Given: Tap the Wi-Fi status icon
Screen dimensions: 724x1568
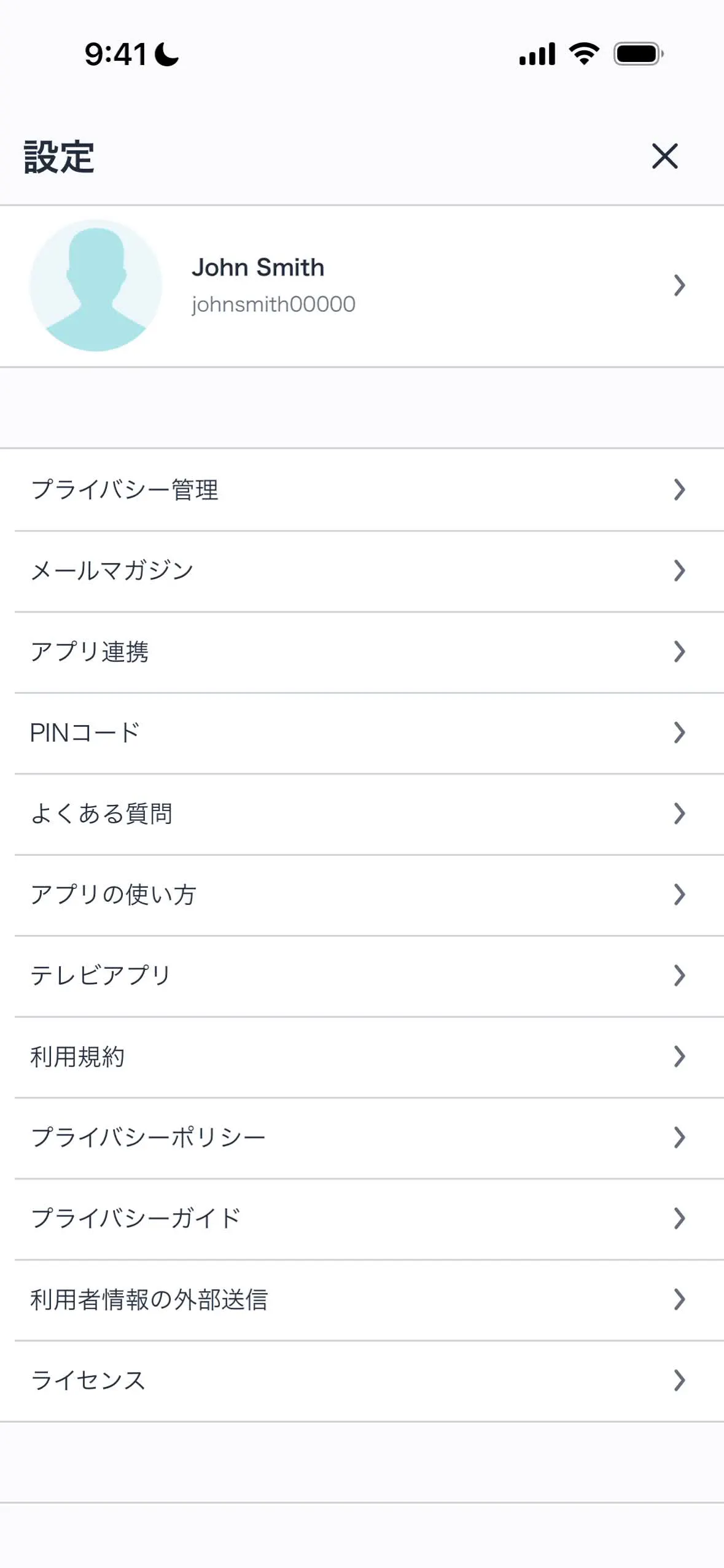Looking at the screenshot, I should tap(584, 54).
